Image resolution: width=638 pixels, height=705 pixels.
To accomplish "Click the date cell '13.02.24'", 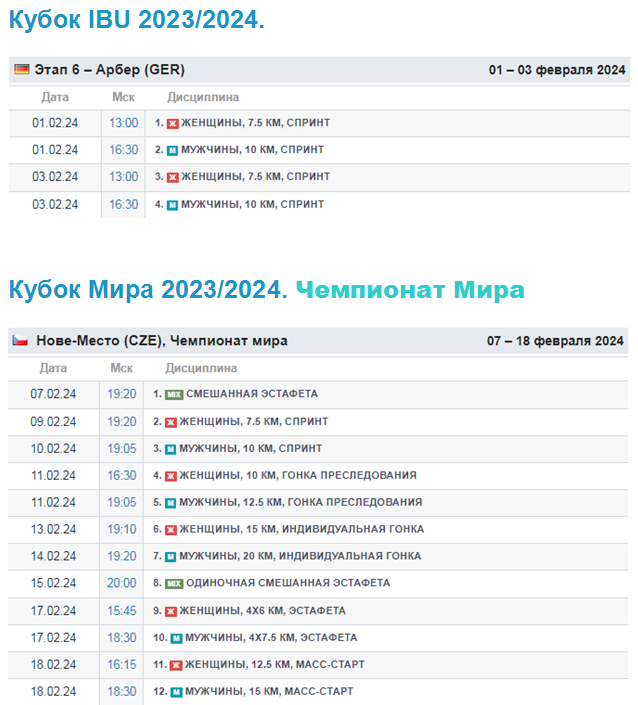I will pyautogui.click(x=53, y=530).
